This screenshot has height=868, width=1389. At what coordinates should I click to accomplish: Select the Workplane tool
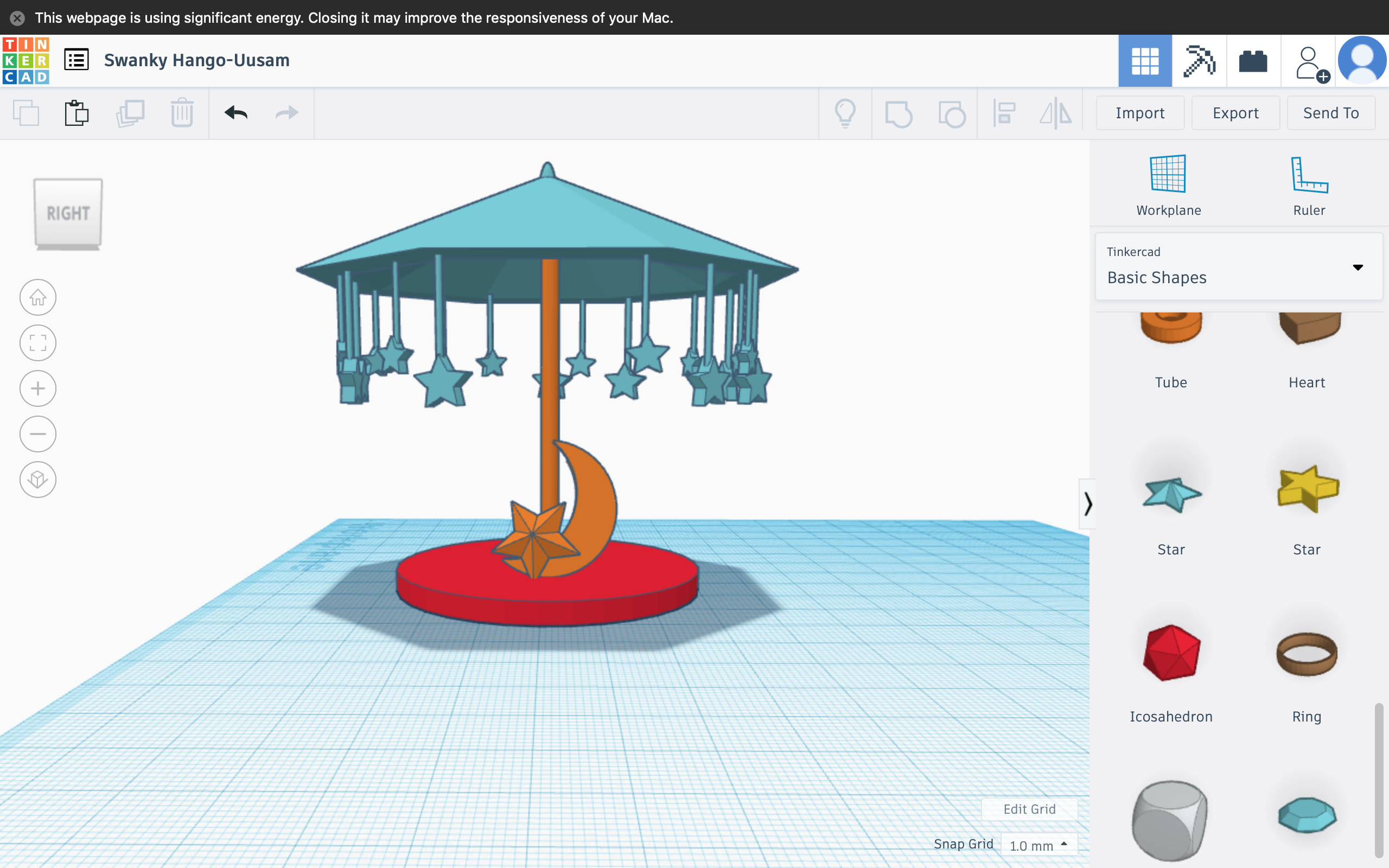pyautogui.click(x=1168, y=184)
